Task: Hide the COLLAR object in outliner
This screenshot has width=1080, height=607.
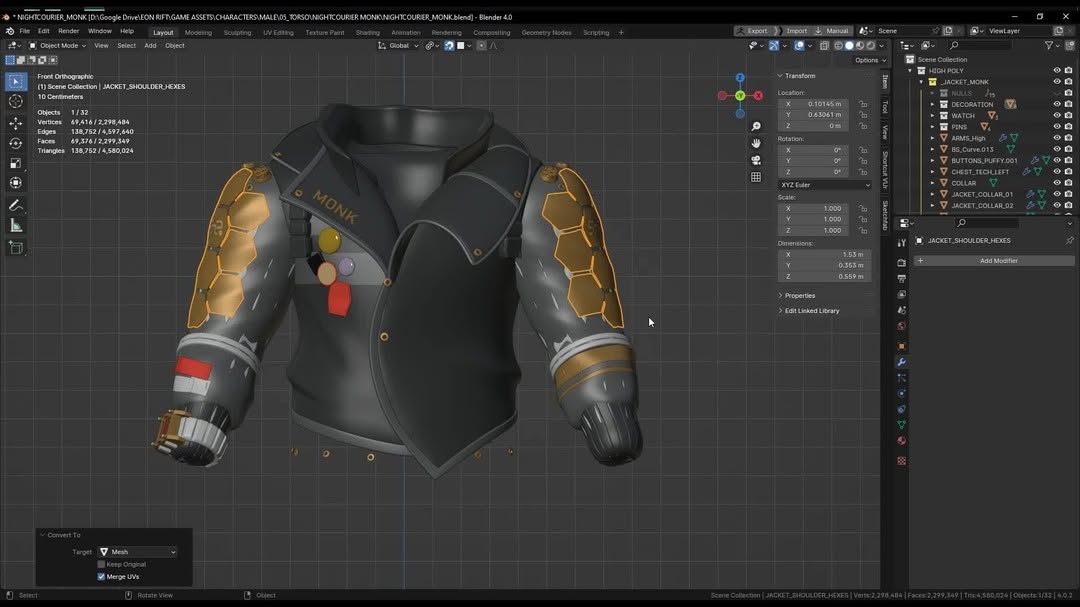Action: click(x=1057, y=183)
